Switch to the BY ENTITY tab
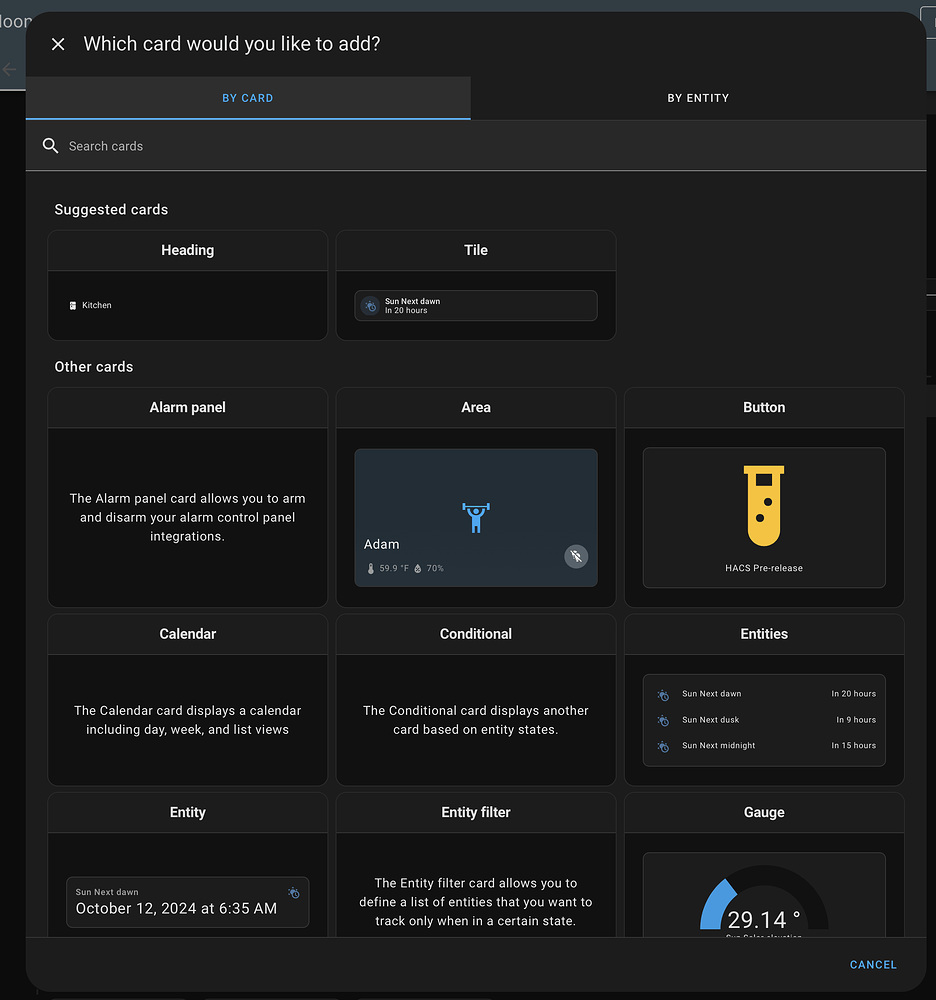 tap(698, 98)
